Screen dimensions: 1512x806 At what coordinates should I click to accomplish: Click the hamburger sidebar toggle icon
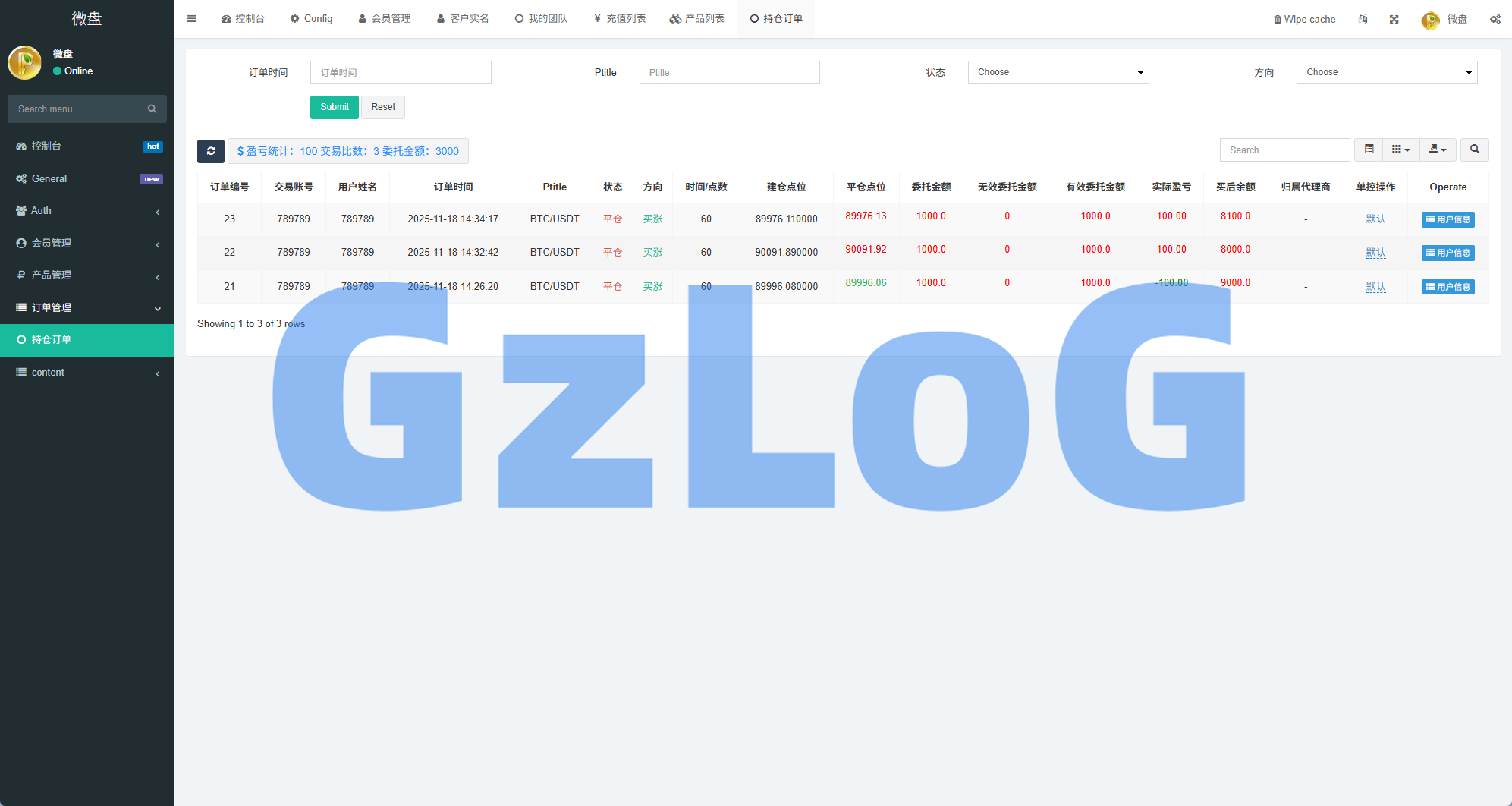coord(192,19)
